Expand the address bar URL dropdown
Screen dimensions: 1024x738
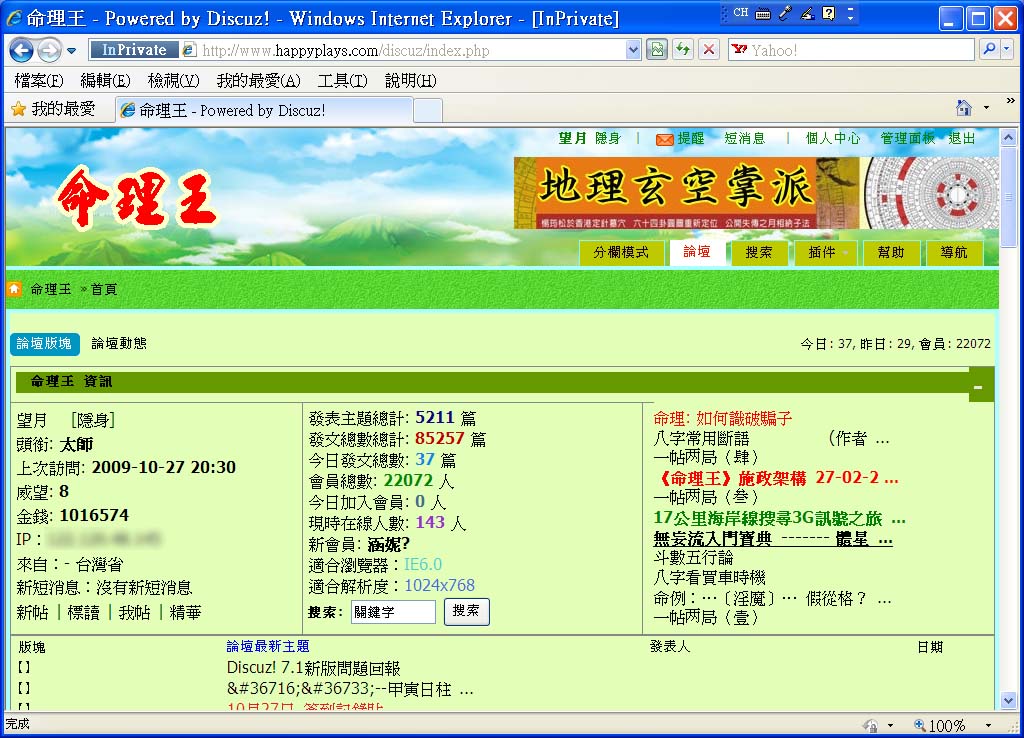[x=633, y=50]
